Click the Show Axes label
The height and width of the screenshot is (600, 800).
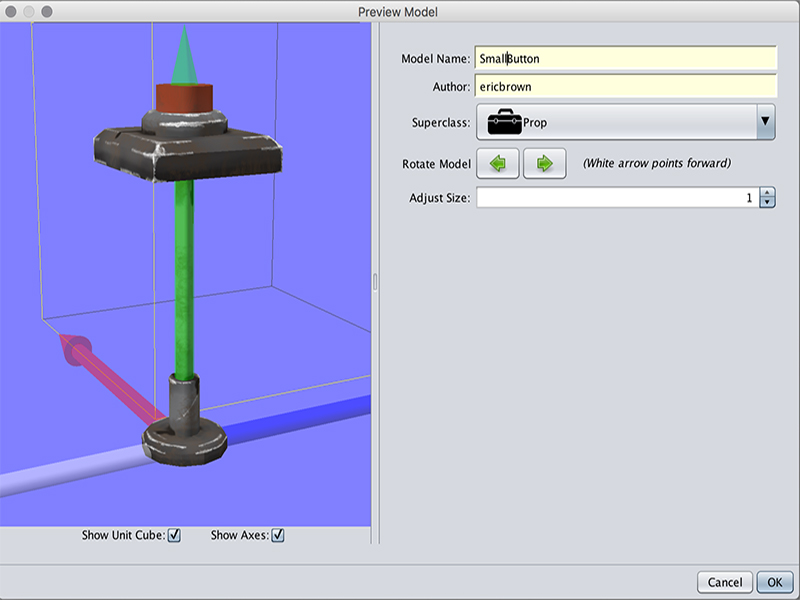point(239,535)
